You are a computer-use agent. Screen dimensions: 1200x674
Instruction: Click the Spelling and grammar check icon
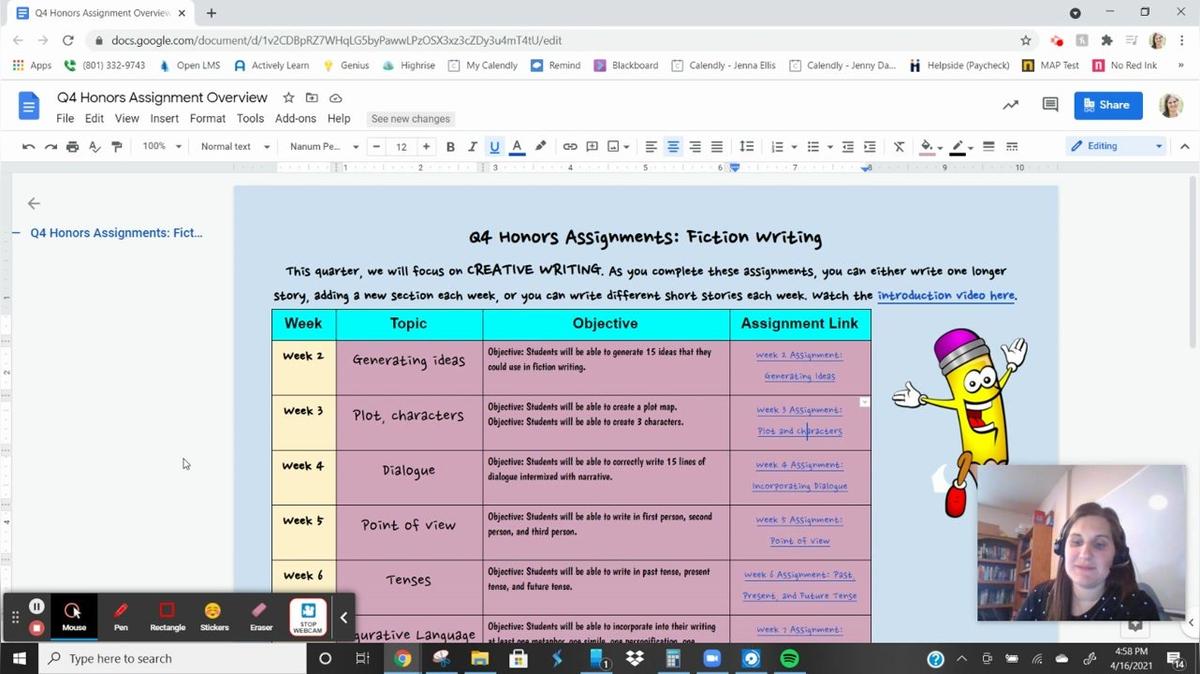(95, 146)
